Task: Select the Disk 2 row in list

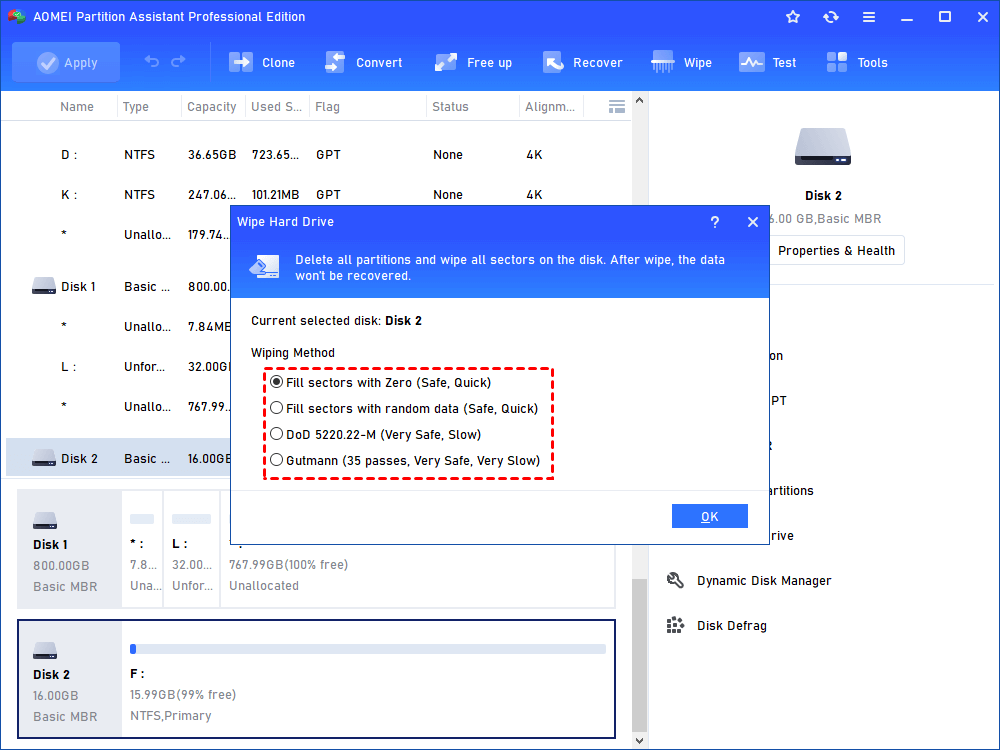Action: pos(119,459)
